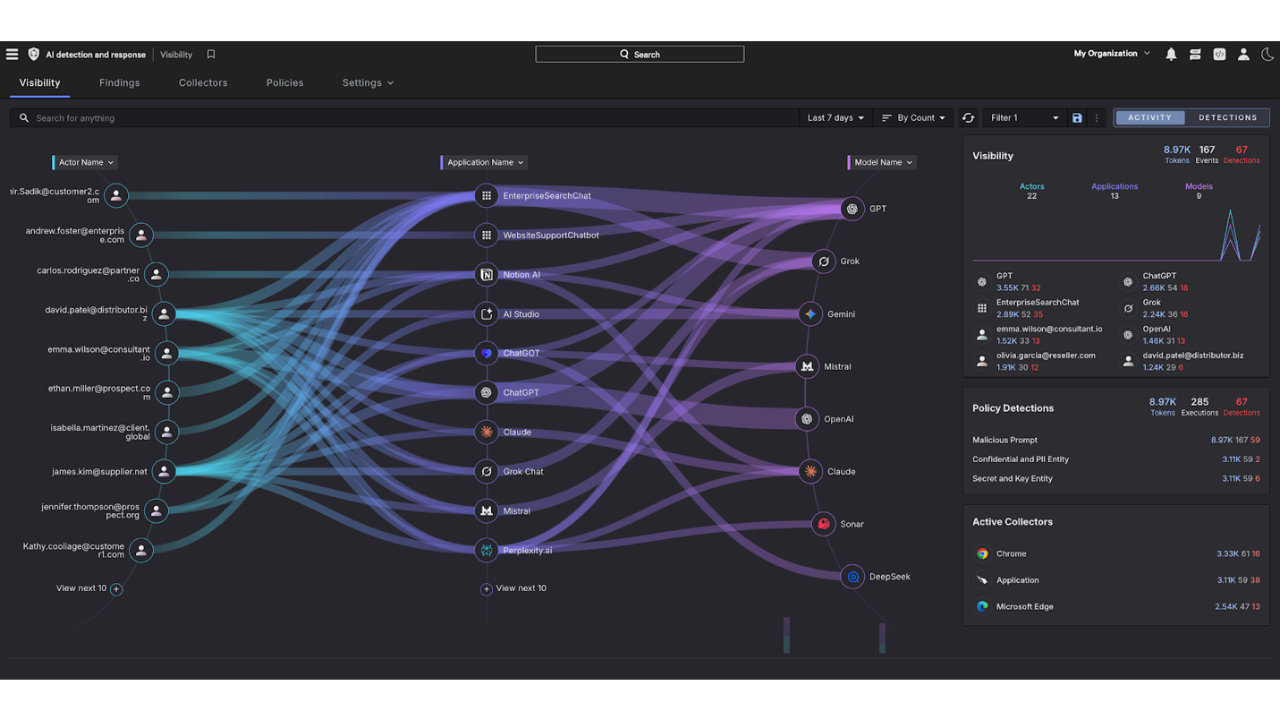Click the user profile icon in header
The image size is (1280, 720).
pyautogui.click(x=1243, y=55)
